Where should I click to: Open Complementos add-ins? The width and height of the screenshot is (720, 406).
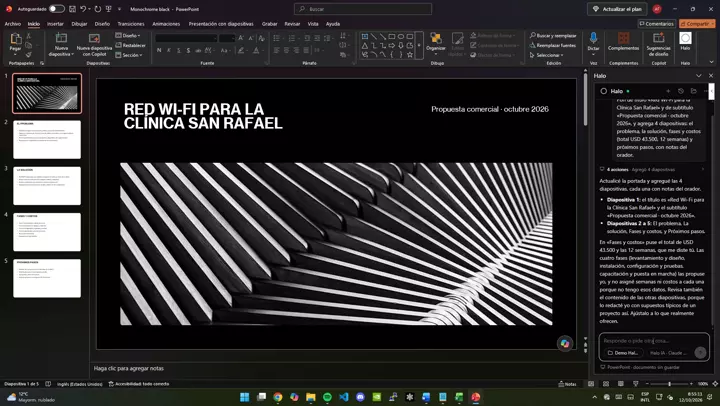[623, 41]
